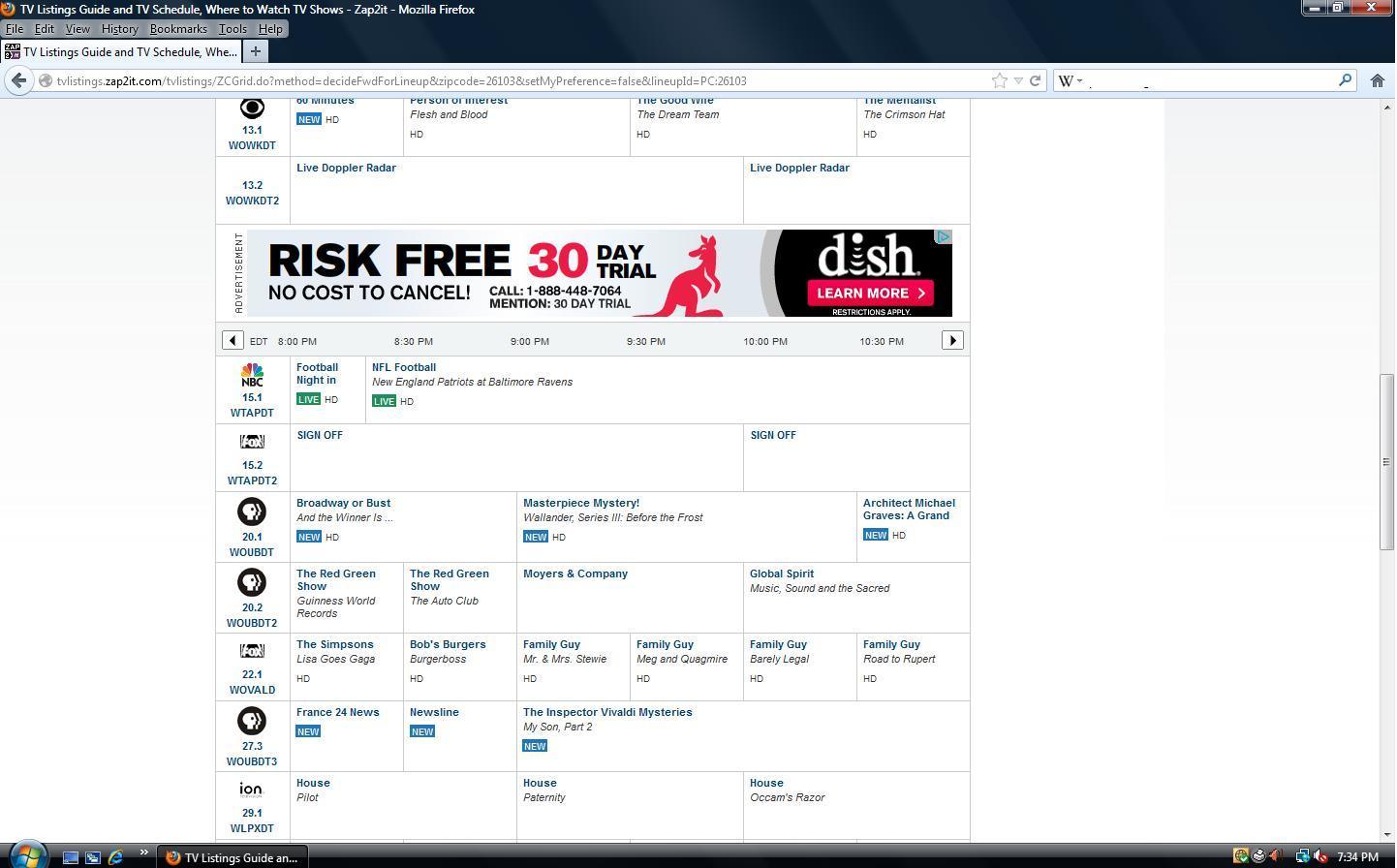
Task: Open the Bookmarks menu
Action: (178, 29)
